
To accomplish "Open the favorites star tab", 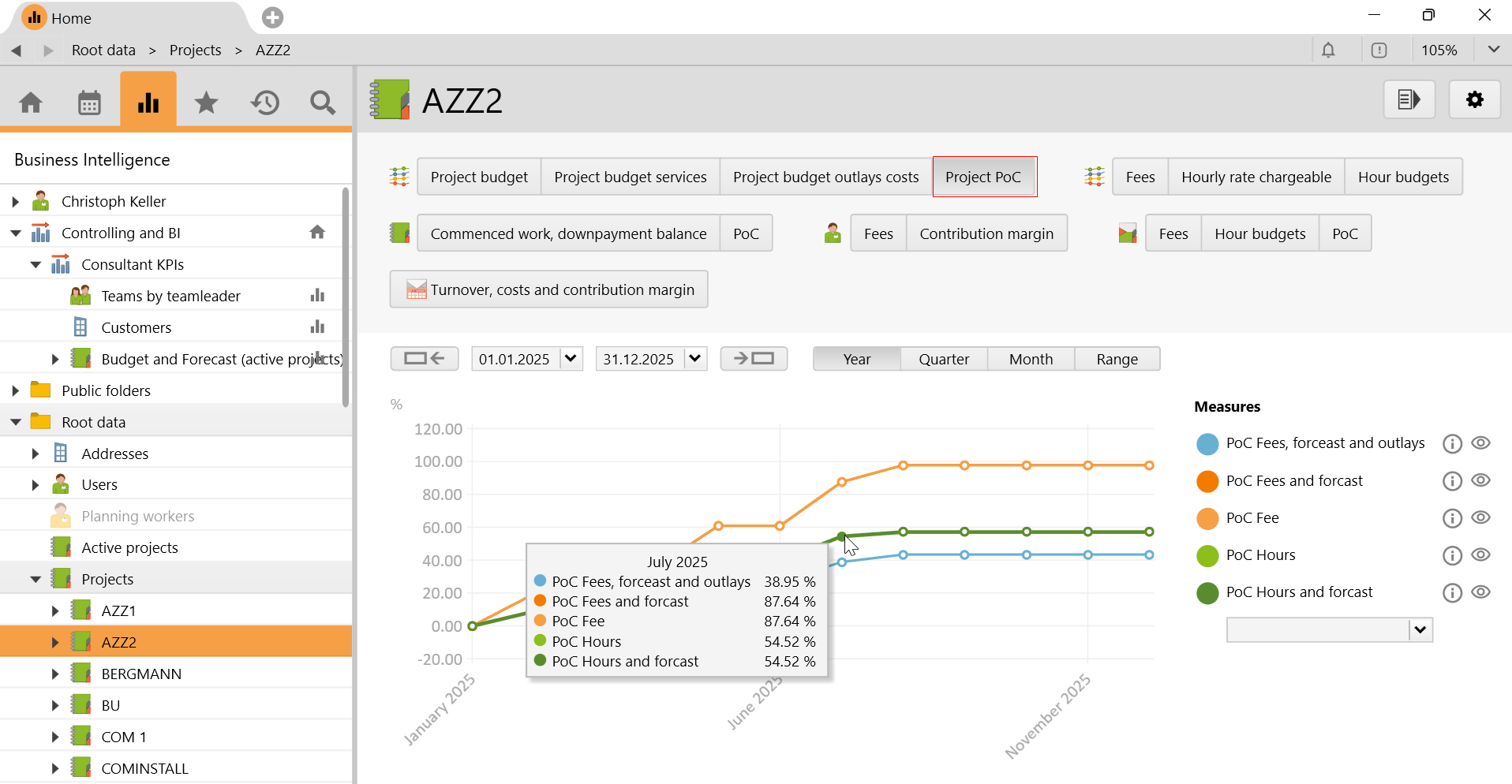I will (x=206, y=103).
